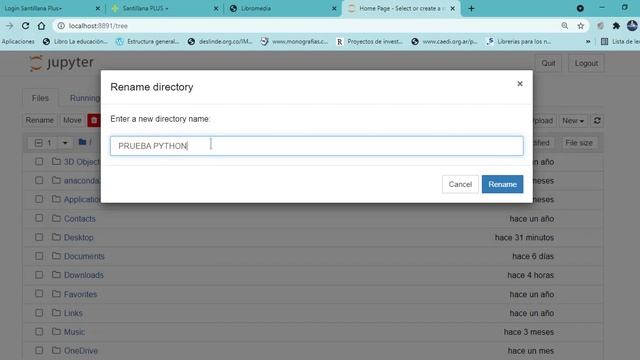This screenshot has height=360, width=640.
Task: Close the Home Page Jupyter tab
Action: tap(452, 8)
